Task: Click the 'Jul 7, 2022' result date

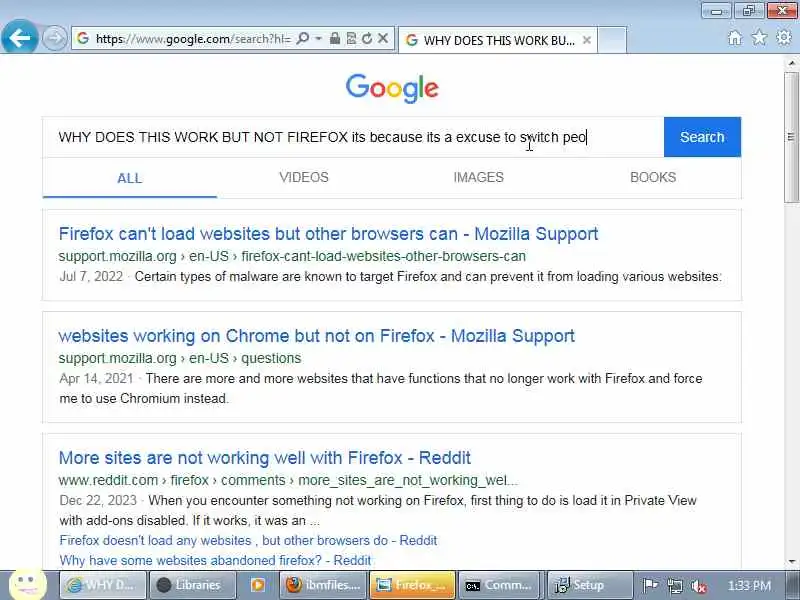Action: click(x=91, y=277)
